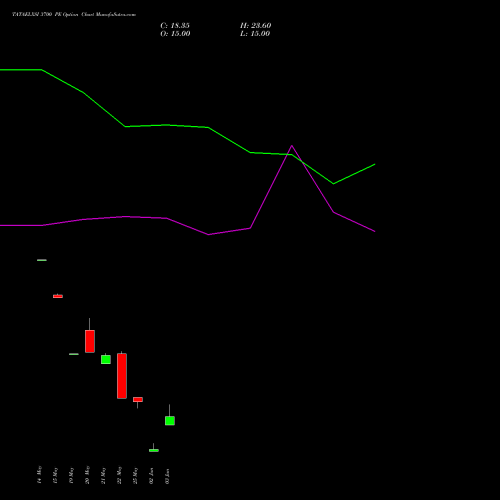This screenshot has height=500, width=500.
Task: Click the green candle above 03 Jun
Action: point(170,421)
